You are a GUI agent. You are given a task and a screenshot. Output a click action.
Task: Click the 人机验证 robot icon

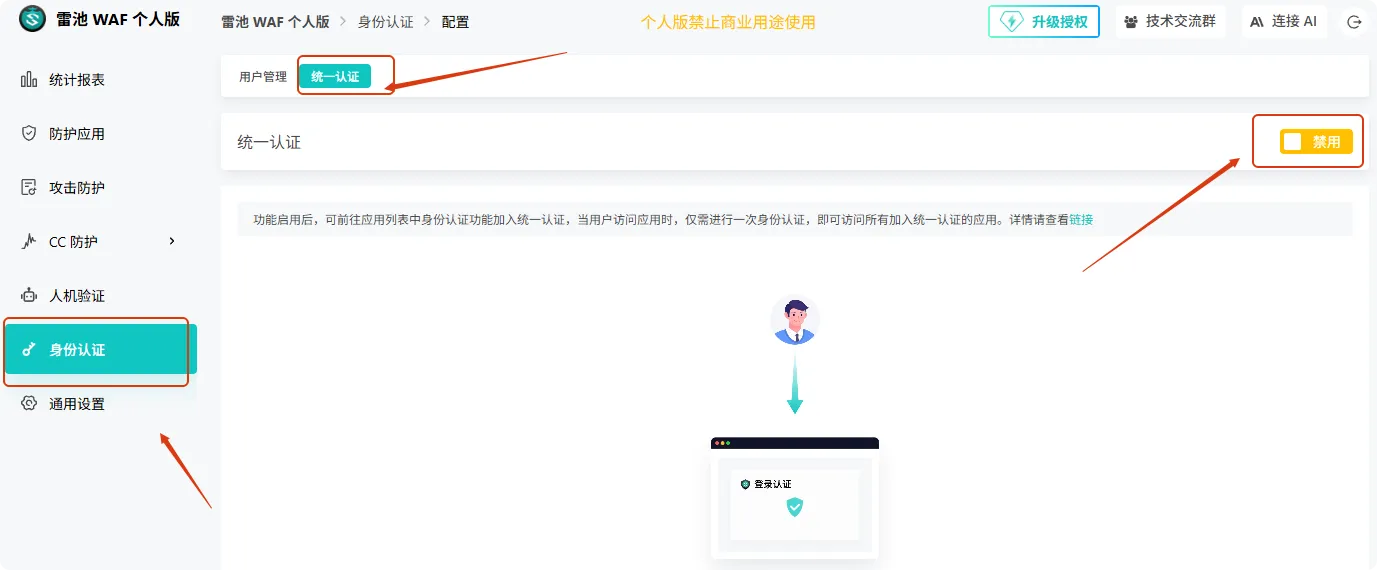click(x=29, y=295)
